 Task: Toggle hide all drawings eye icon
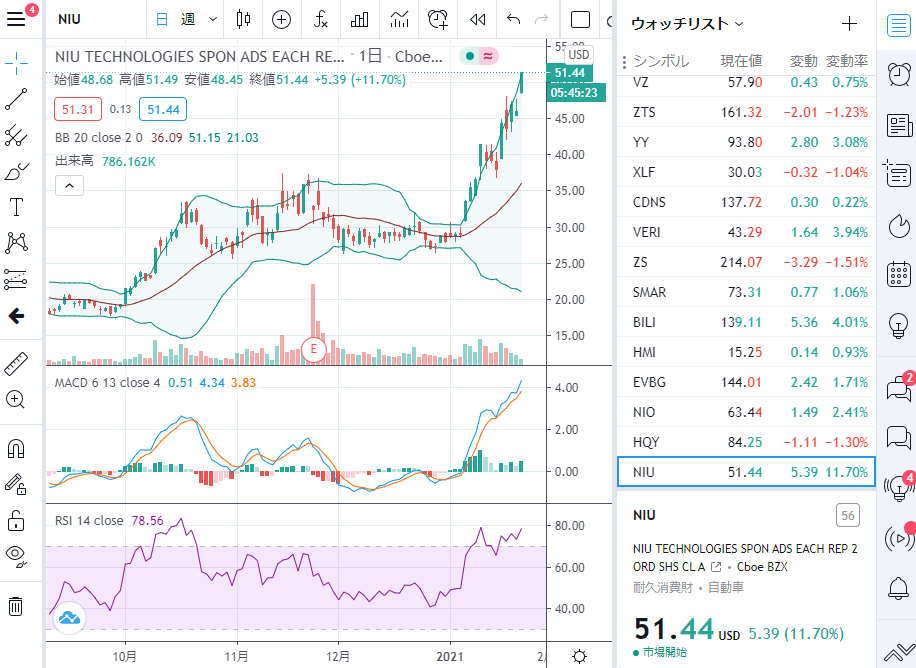(16, 555)
